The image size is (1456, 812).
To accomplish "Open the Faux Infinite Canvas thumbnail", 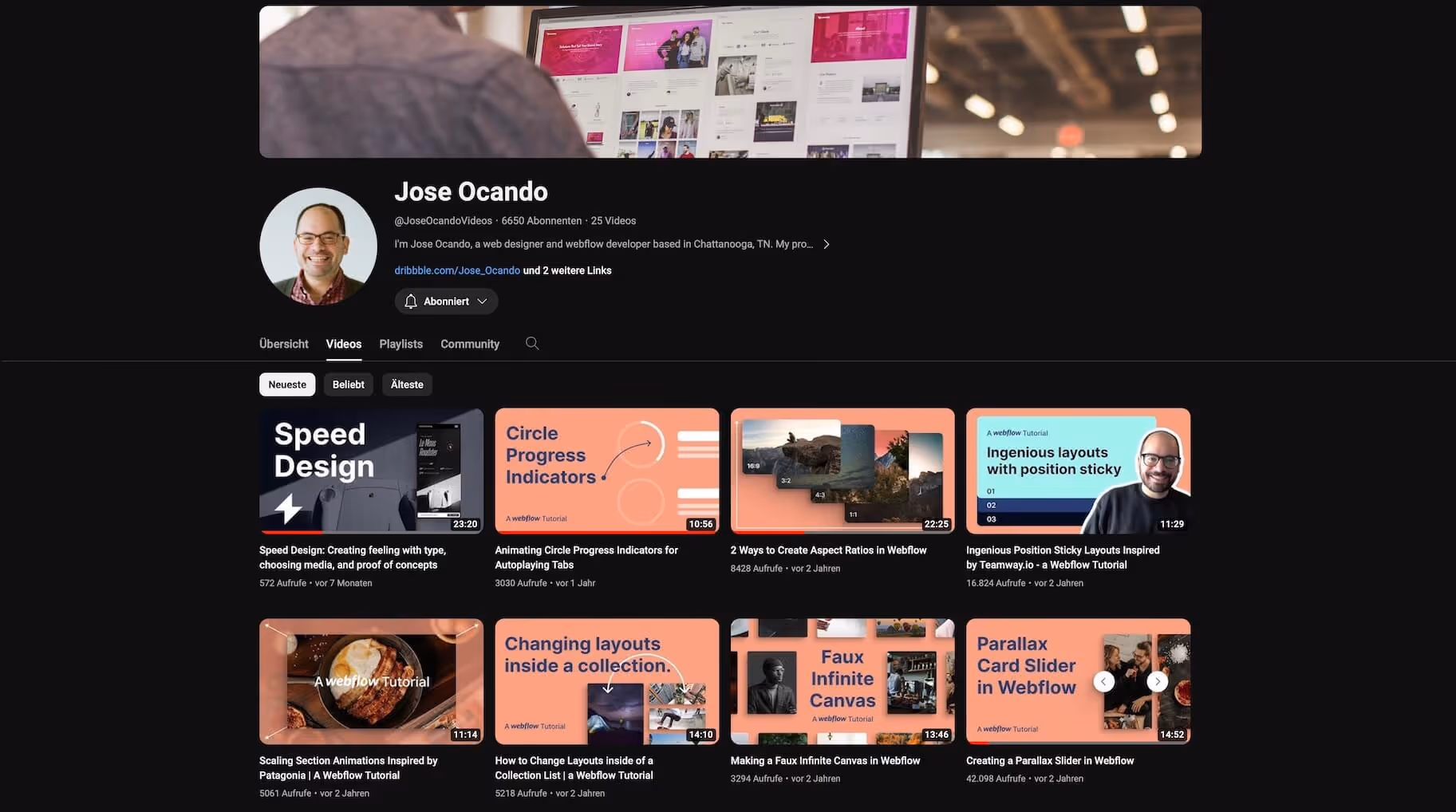I will coord(842,681).
